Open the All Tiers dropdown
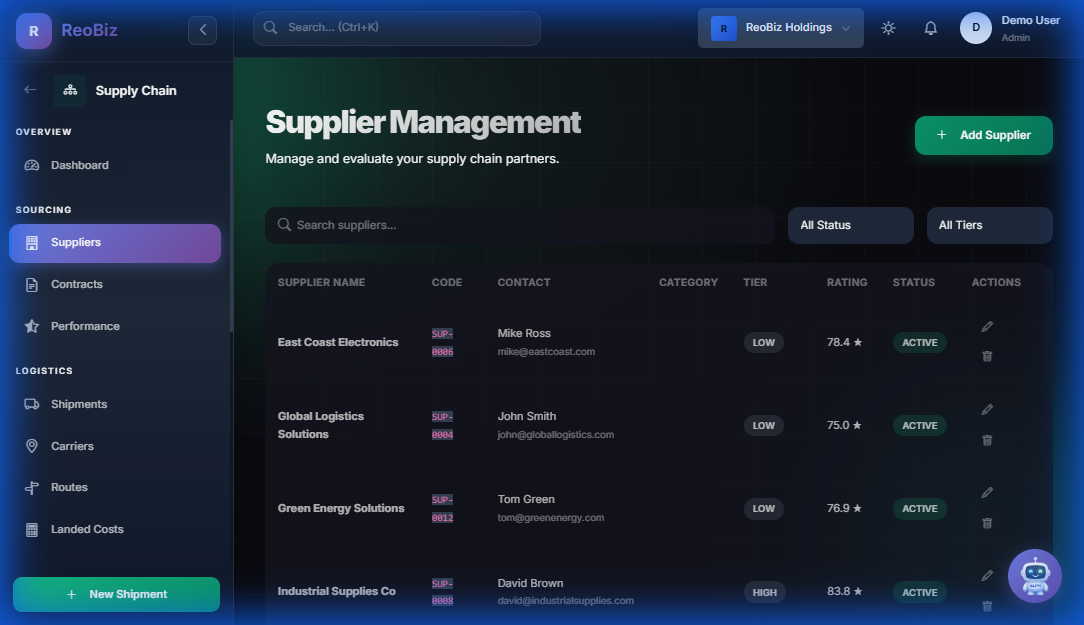Screen dimensions: 1084x625 click(x=989, y=225)
